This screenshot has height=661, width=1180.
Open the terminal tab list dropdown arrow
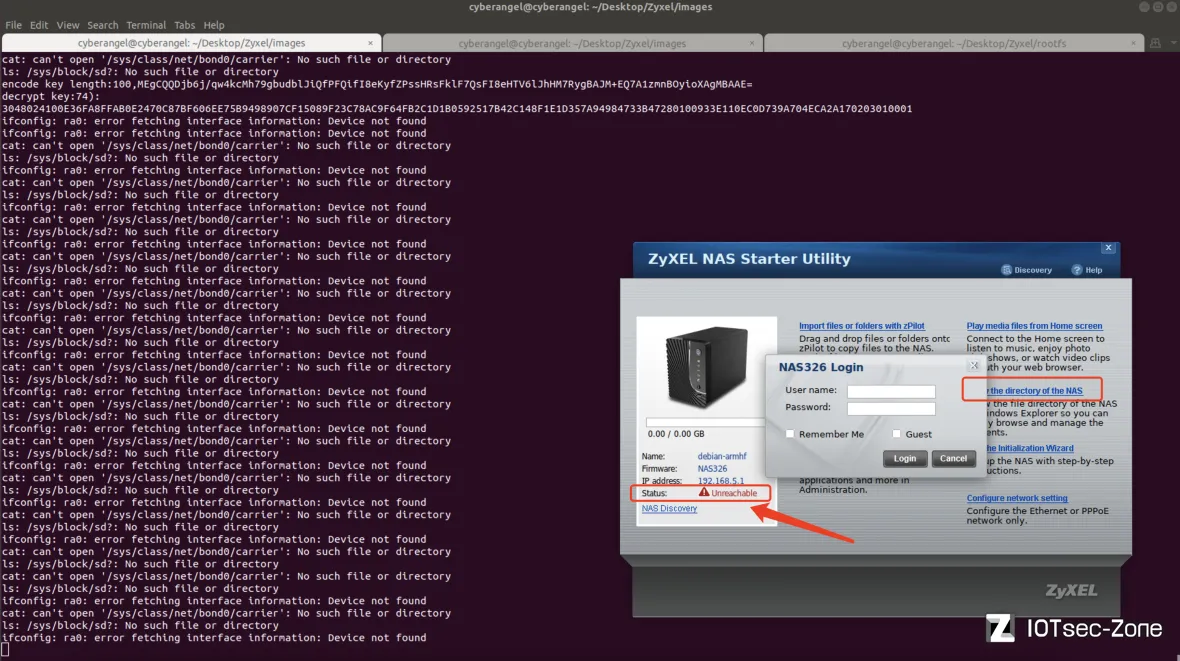1172,43
